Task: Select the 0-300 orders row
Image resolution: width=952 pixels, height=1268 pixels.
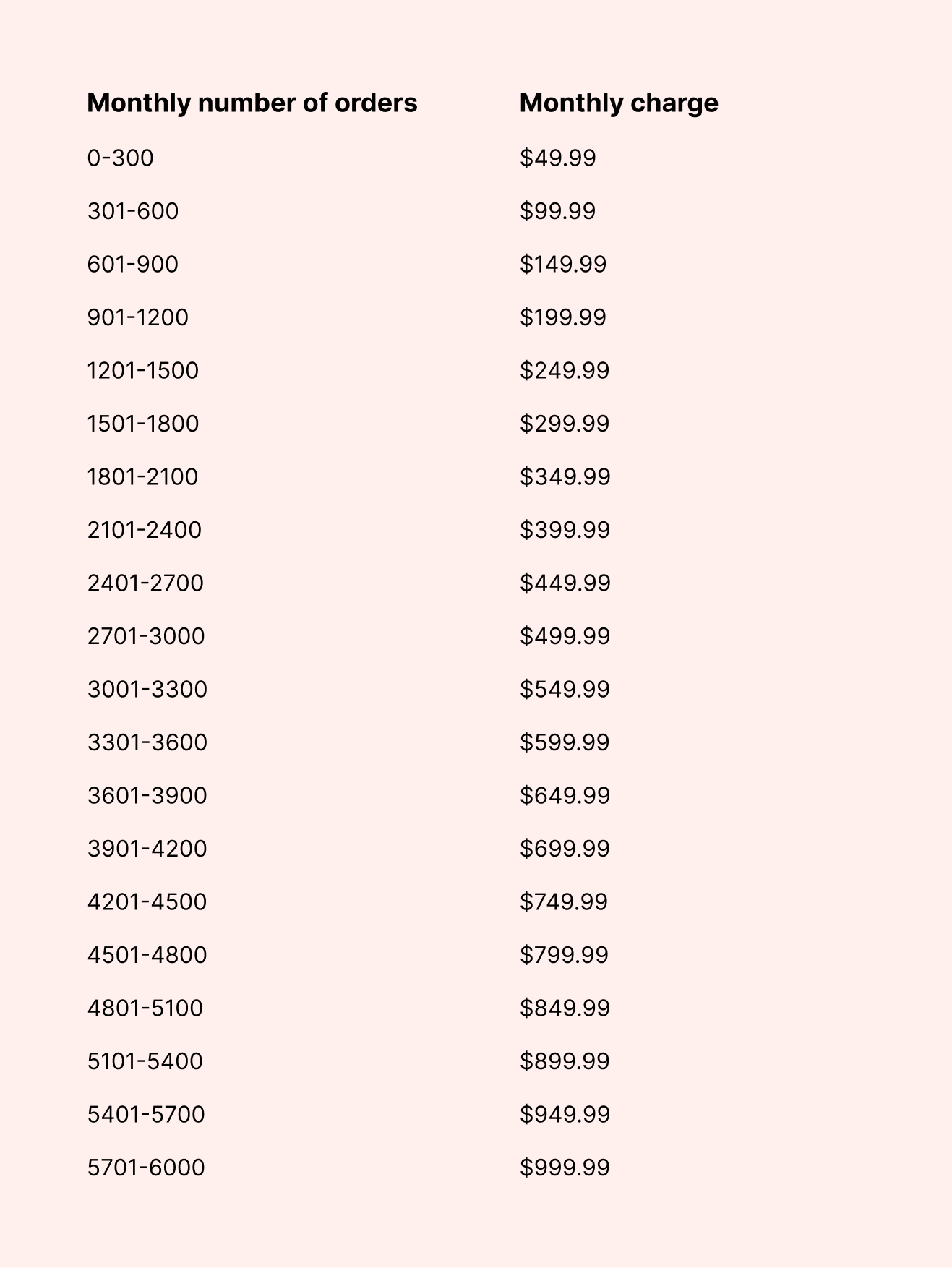Action: point(120,158)
